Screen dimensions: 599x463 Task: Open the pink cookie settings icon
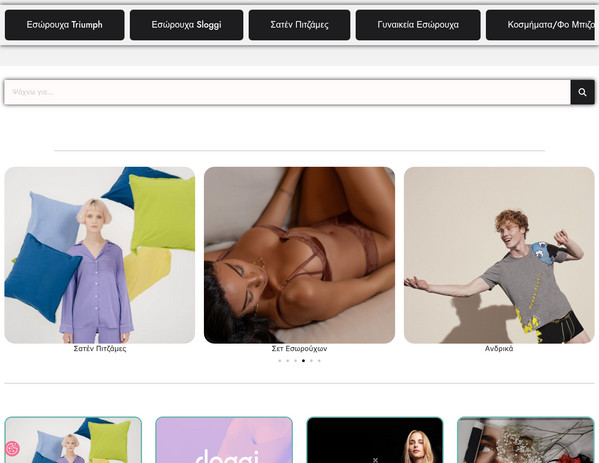click(x=12, y=448)
